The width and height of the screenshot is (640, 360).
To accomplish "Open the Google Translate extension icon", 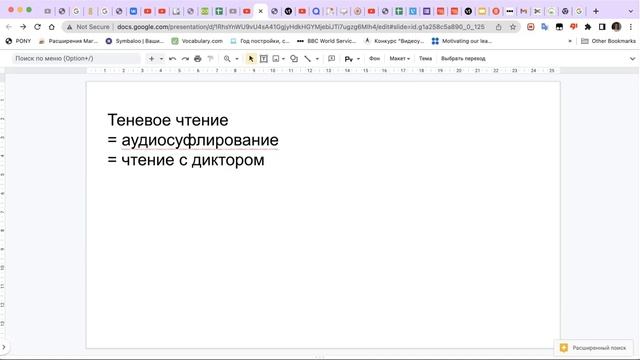I will coord(544,27).
